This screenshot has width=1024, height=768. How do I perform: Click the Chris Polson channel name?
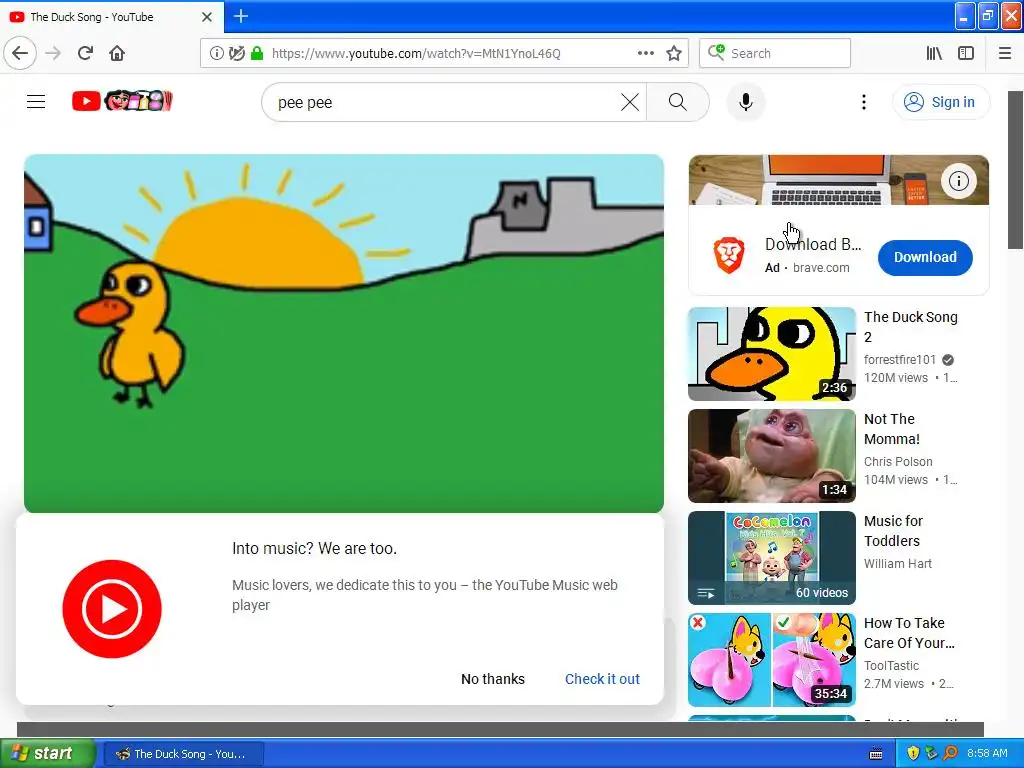[898, 462]
